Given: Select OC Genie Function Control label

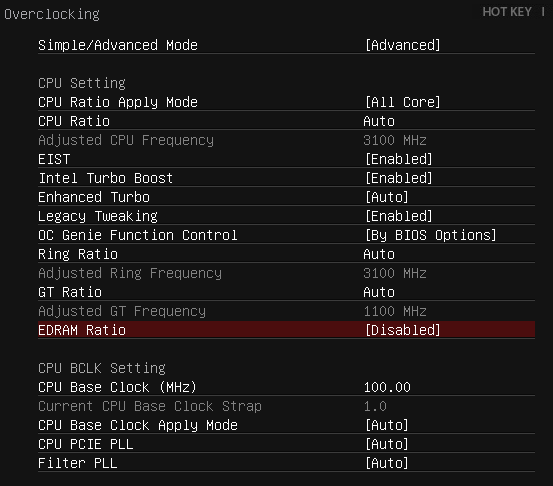Looking at the screenshot, I should pos(138,236).
